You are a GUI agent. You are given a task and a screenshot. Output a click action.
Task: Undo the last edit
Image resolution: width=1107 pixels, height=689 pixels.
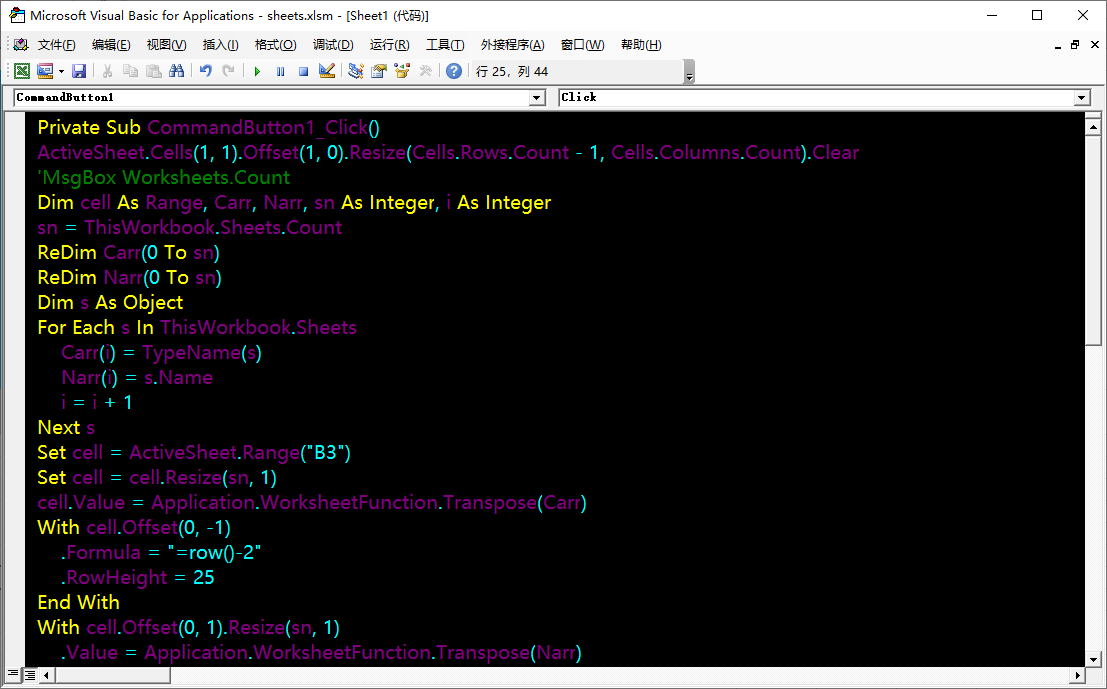tap(205, 71)
